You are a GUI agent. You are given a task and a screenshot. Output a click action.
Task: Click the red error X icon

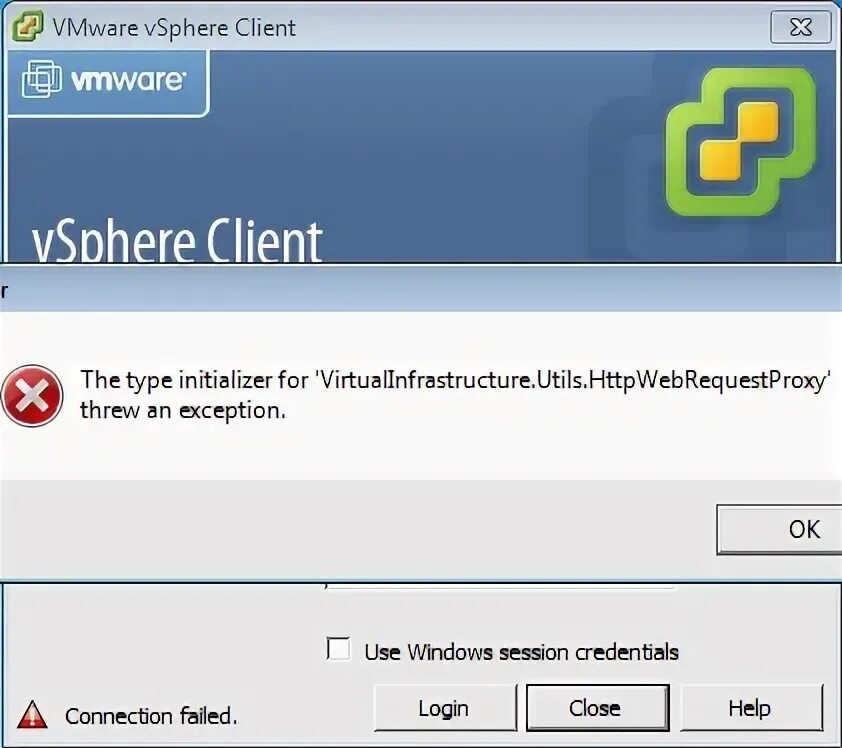tap(32, 396)
